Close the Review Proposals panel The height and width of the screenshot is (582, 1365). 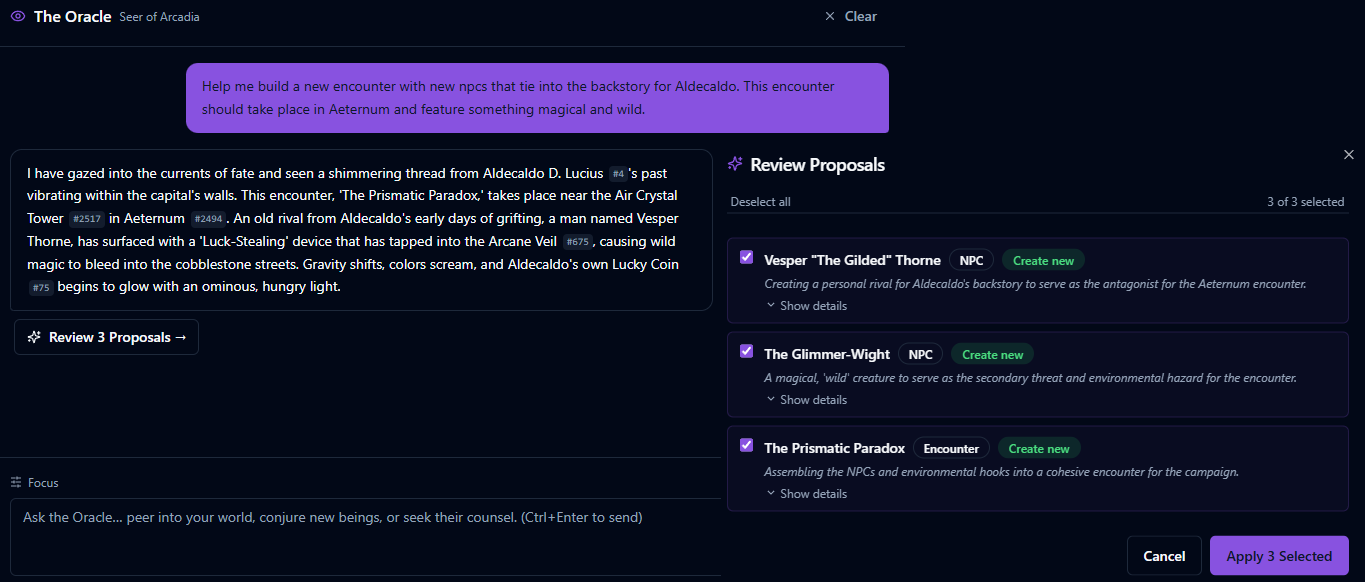click(1348, 154)
